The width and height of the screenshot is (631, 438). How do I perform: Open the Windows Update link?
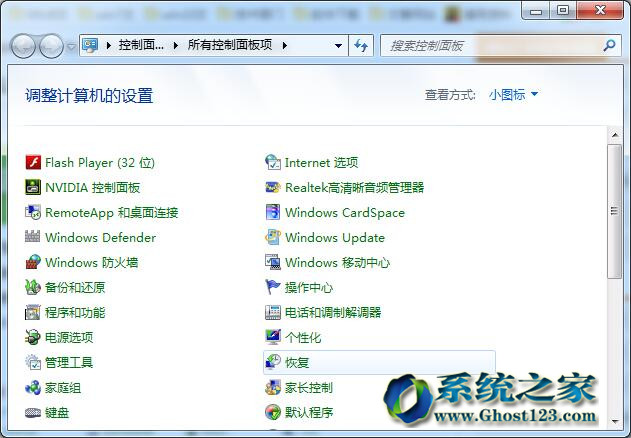pyautogui.click(x=335, y=238)
